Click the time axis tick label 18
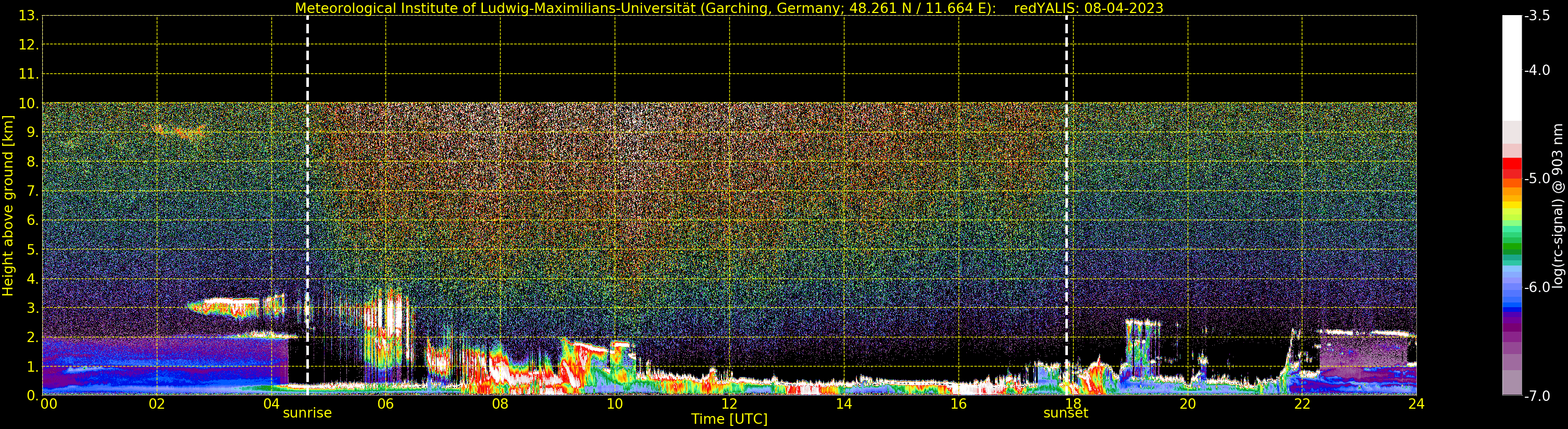 1073,403
